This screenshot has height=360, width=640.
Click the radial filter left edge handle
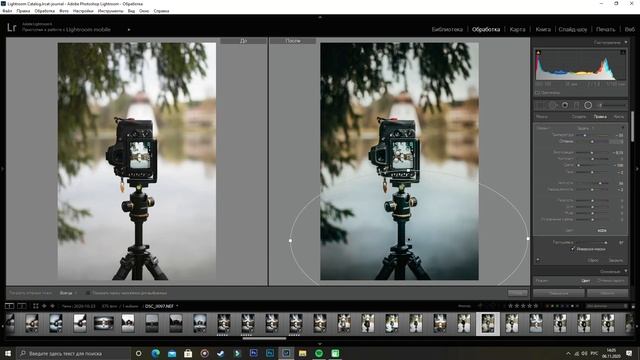coord(290,240)
